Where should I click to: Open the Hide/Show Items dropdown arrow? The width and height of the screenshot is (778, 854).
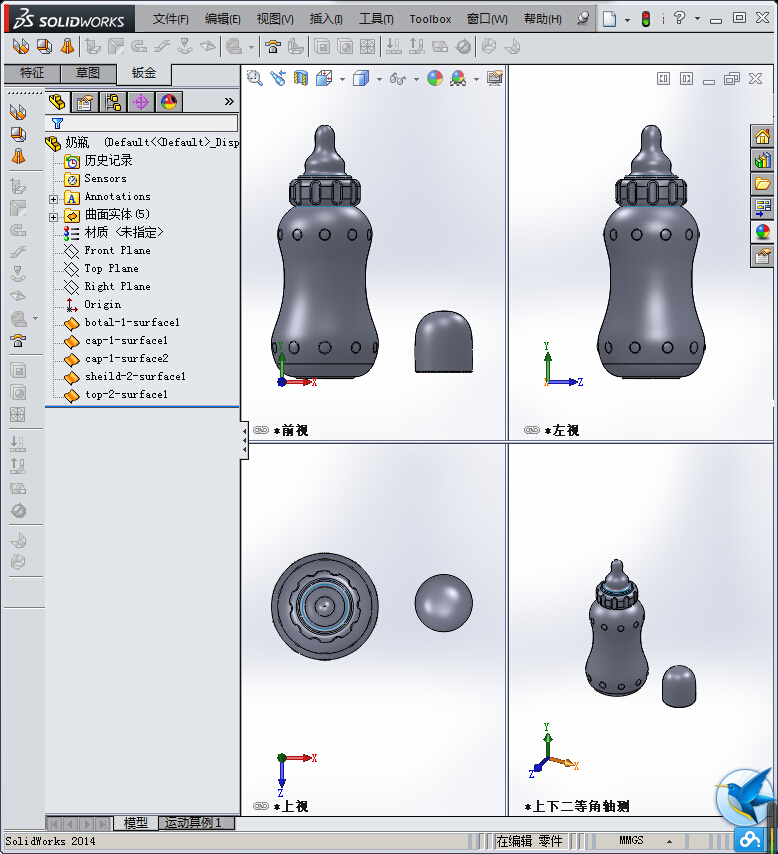416,80
